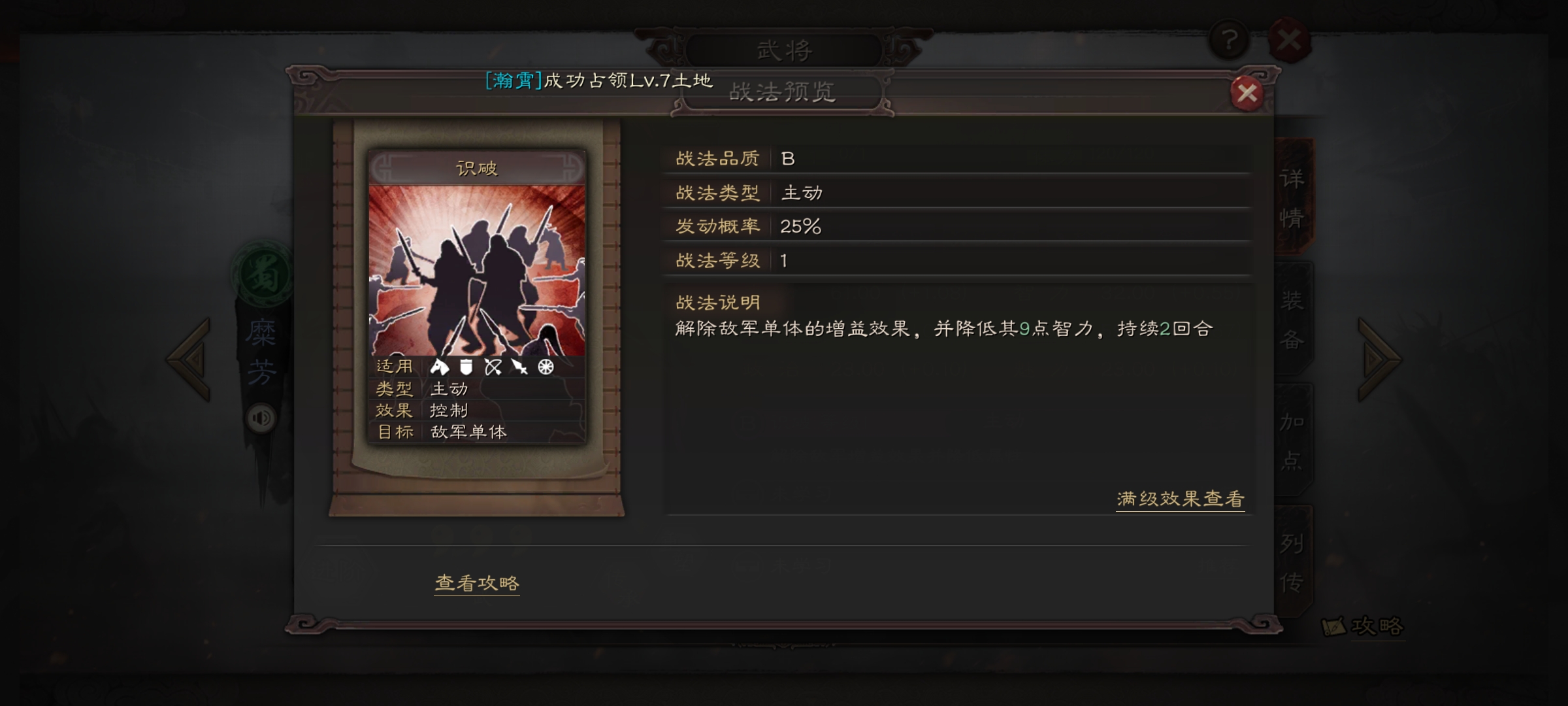Open the 攻略 strategy button at bottom right

(1363, 626)
